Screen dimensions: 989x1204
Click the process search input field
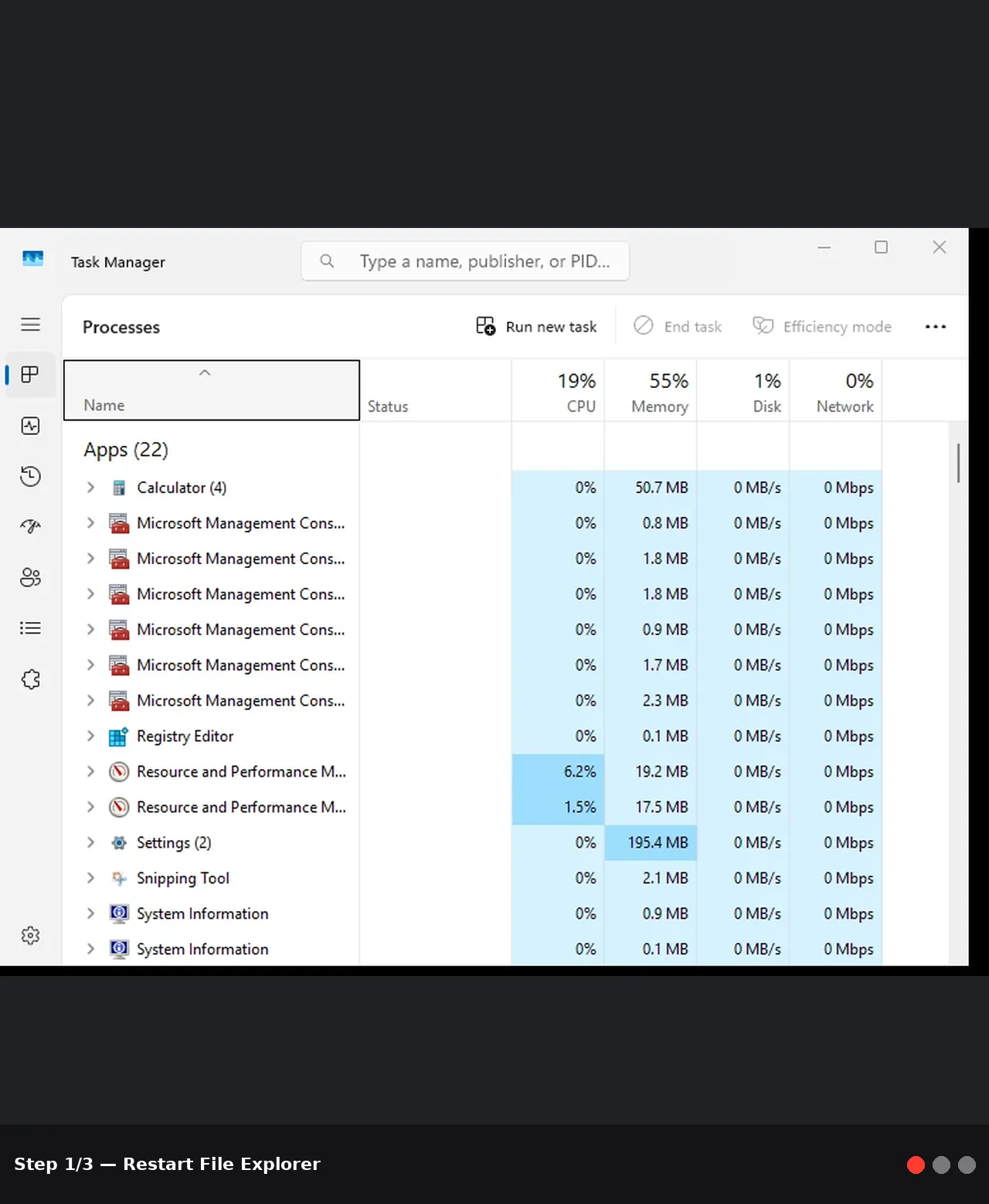point(465,261)
